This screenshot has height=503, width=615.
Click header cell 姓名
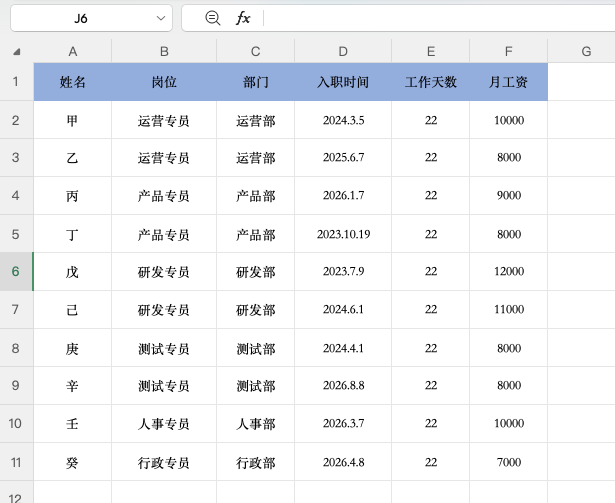click(73, 82)
